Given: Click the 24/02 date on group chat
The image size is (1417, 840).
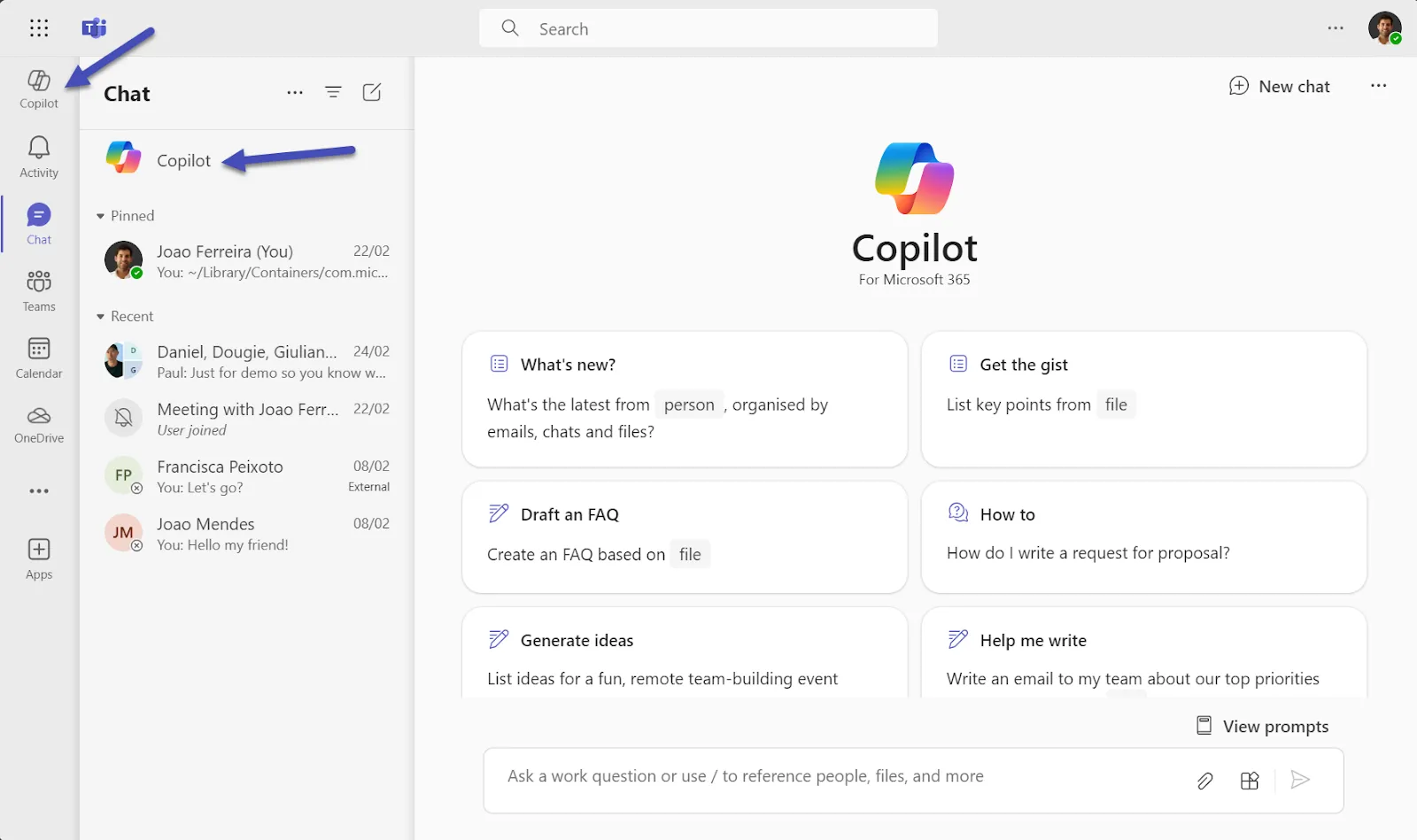Looking at the screenshot, I should [x=371, y=351].
